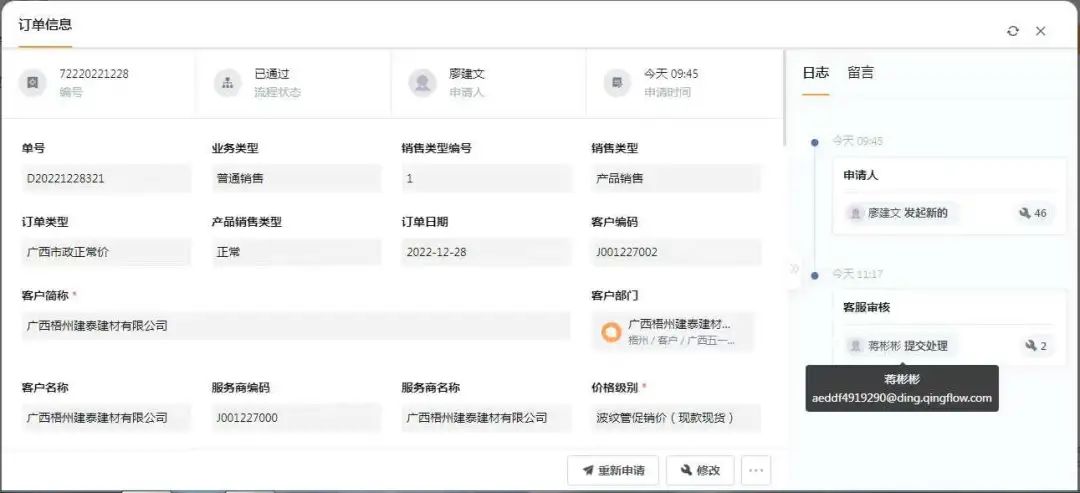Click the 销售类型编号 field showing 1

coord(486,178)
